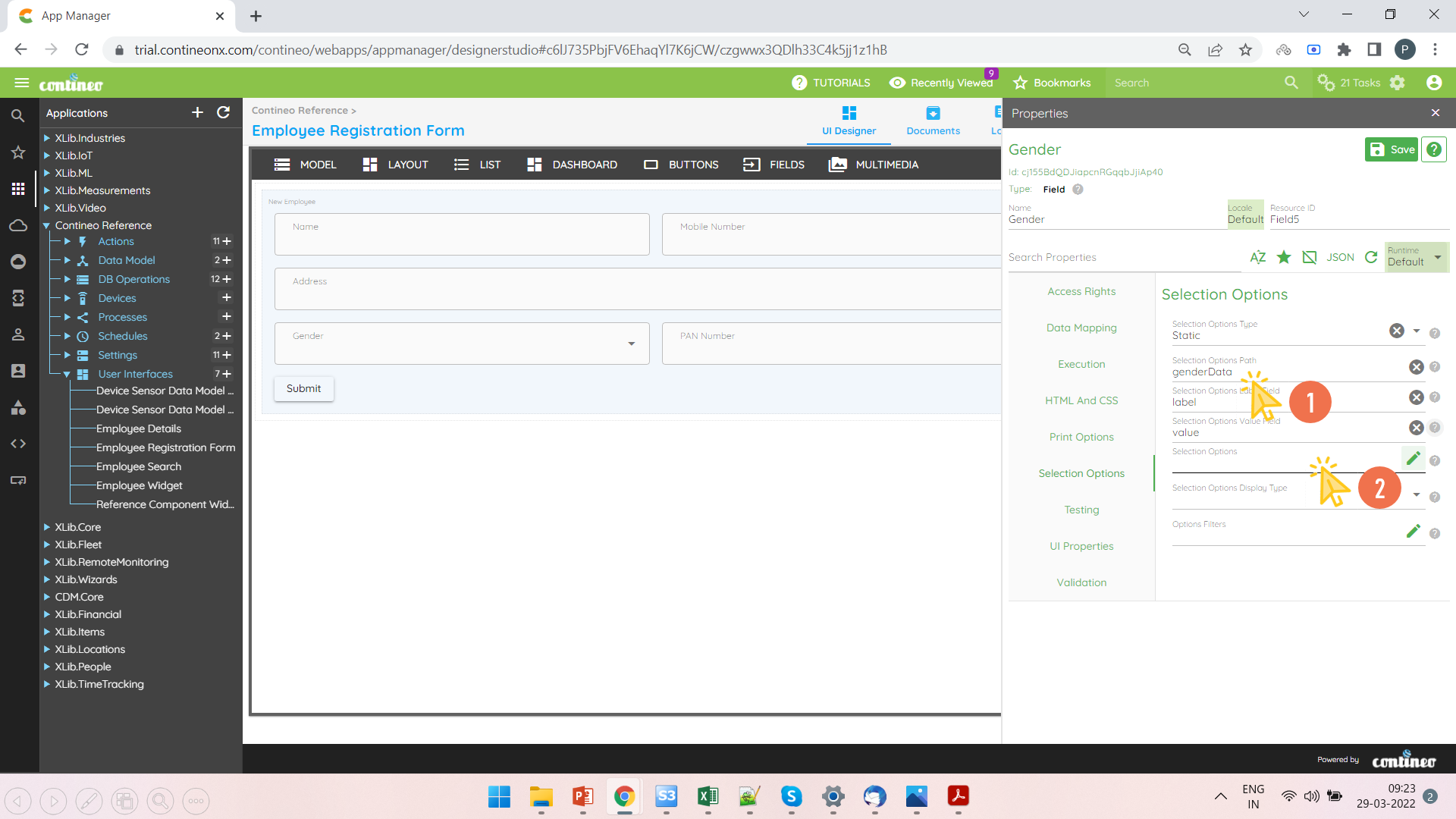
Task: Refresh the properties list
Action: pyautogui.click(x=1371, y=257)
